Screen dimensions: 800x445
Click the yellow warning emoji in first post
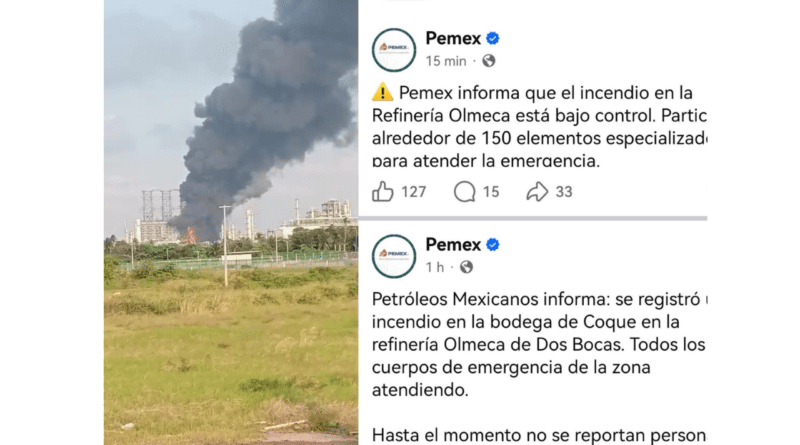coord(383,93)
